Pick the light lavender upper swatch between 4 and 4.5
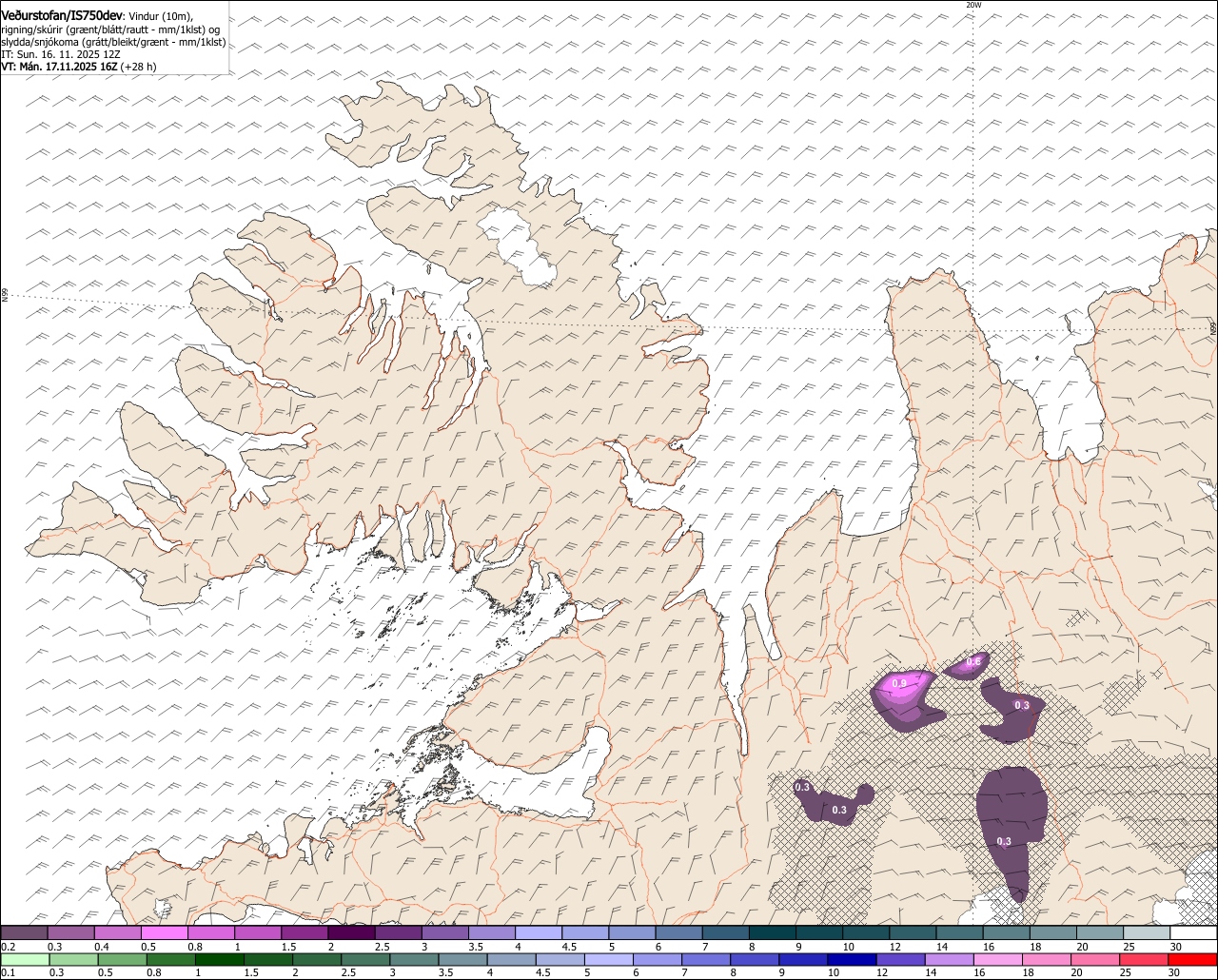This screenshot has width=1218, height=980. [x=539, y=933]
